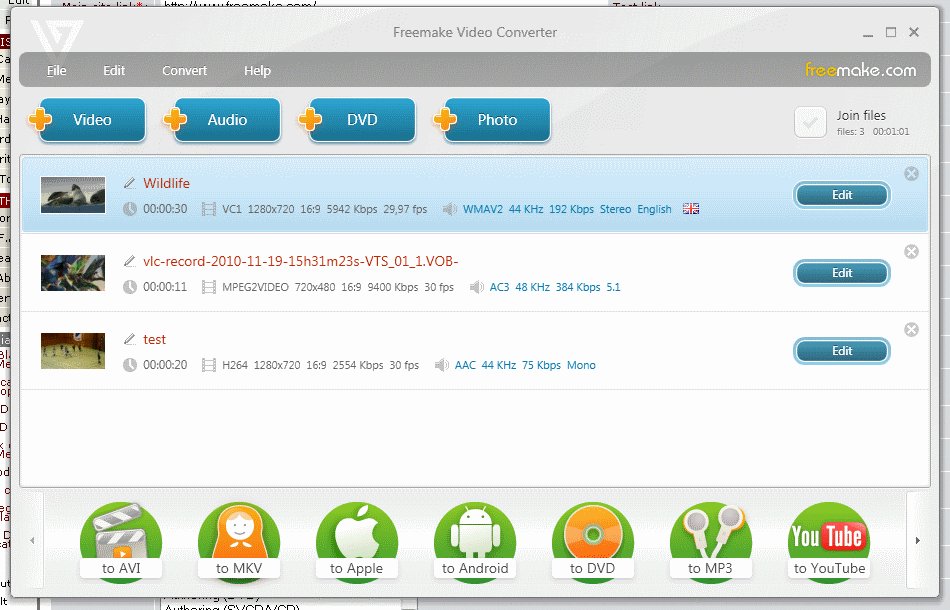Upload to YouTube
The width and height of the screenshot is (950, 610).
coord(829,542)
